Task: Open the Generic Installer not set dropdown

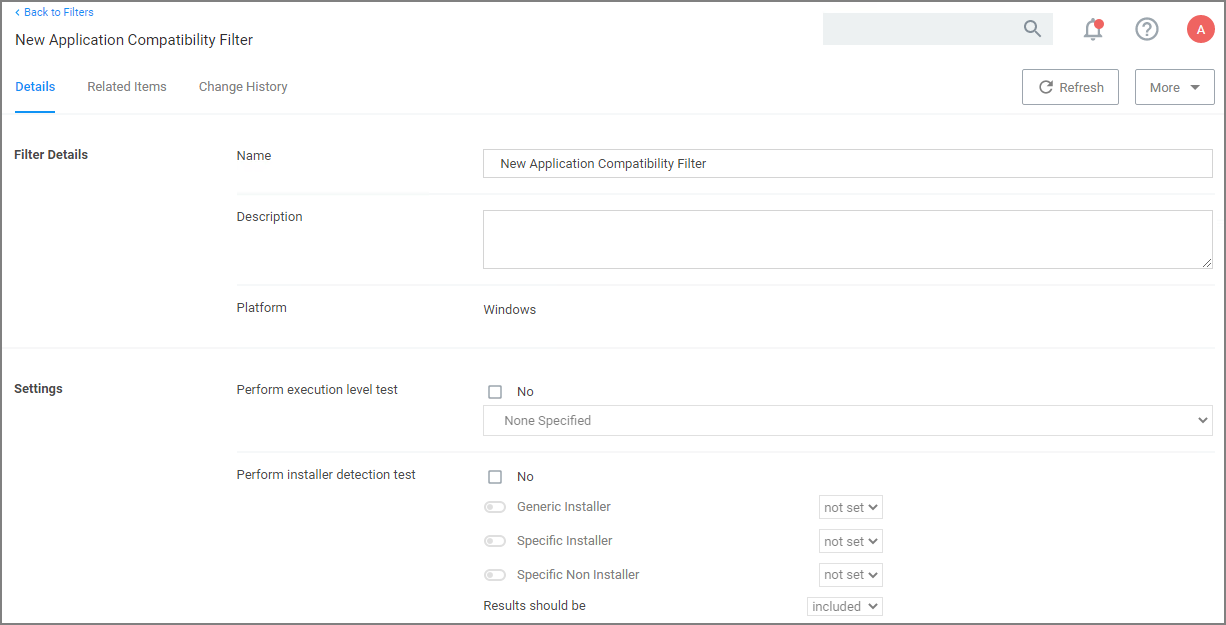Action: [x=851, y=507]
